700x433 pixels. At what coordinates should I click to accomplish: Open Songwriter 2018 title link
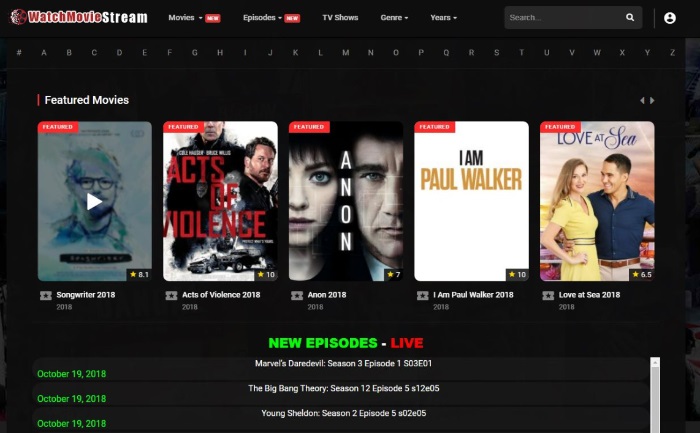[86, 295]
